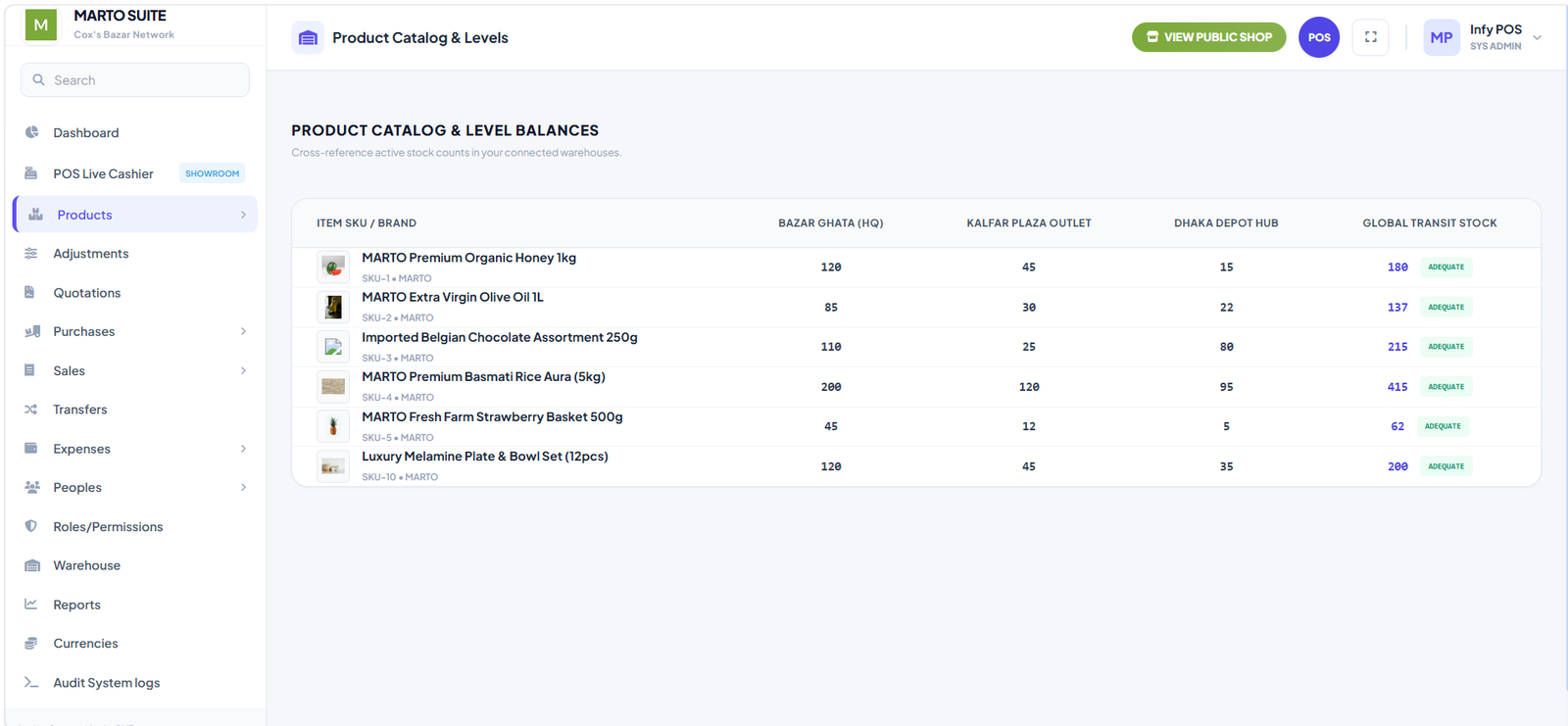The image size is (1568, 726).
Task: Expand the Expenses submenu chevron
Action: 243,449
